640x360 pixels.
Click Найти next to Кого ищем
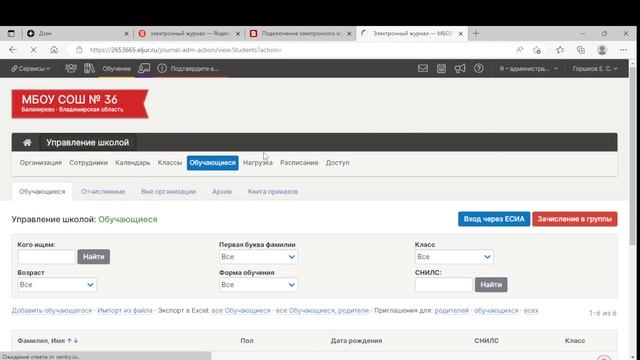point(93,257)
